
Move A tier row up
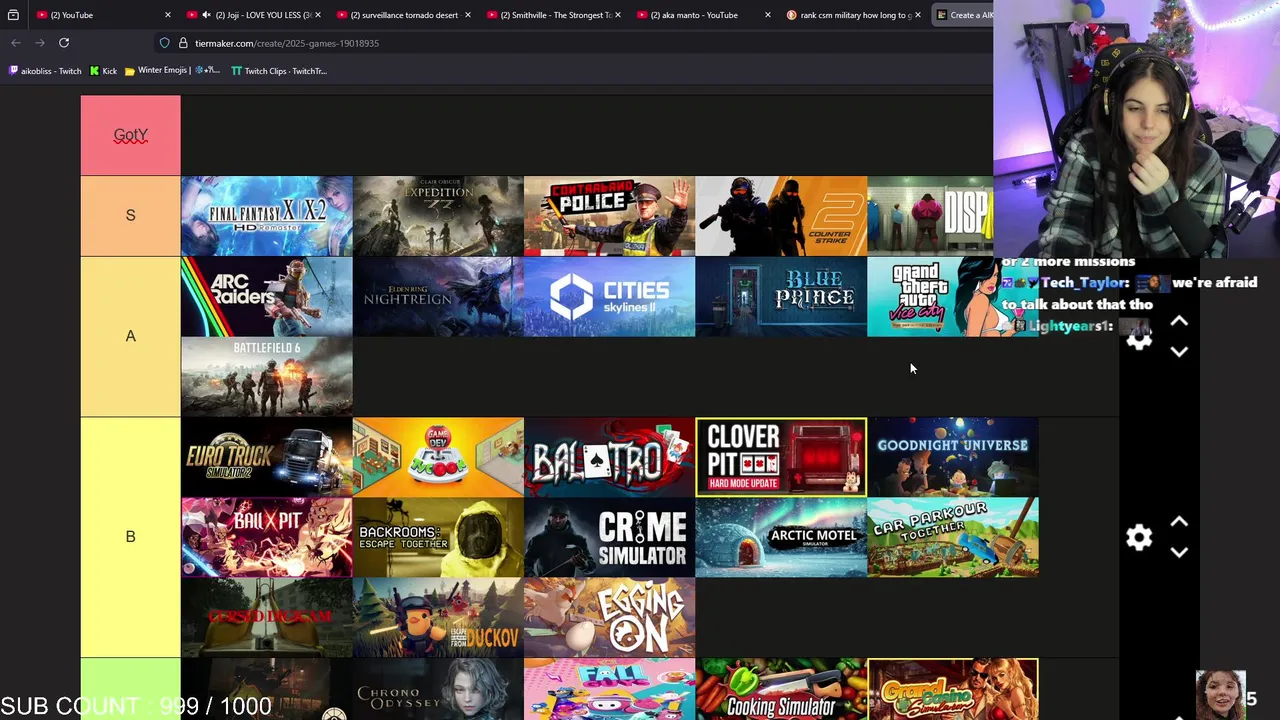coord(1179,321)
